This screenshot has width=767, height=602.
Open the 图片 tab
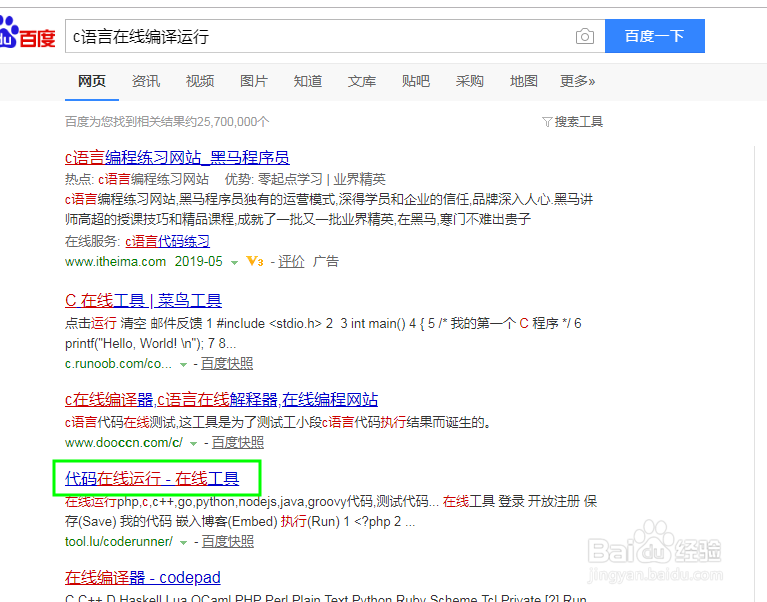click(254, 81)
